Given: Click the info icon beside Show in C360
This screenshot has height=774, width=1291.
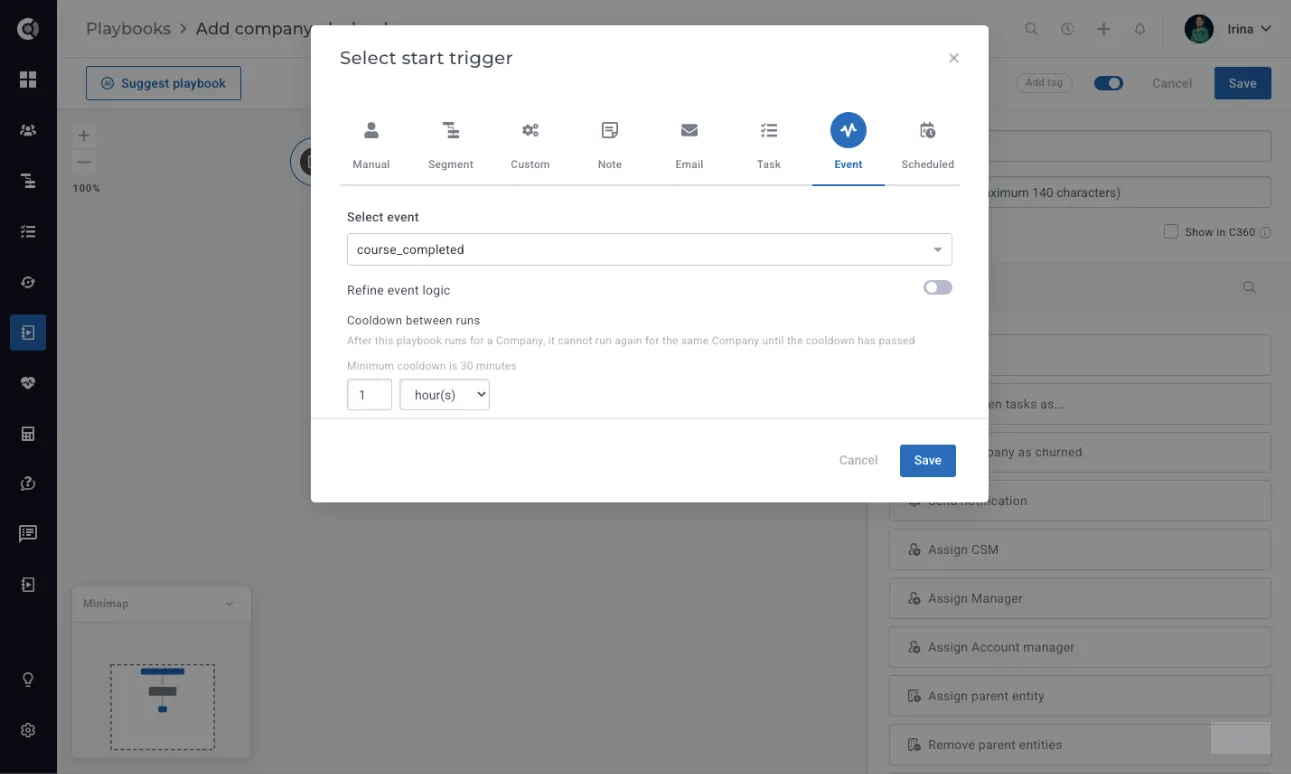Looking at the screenshot, I should pyautogui.click(x=1265, y=232).
